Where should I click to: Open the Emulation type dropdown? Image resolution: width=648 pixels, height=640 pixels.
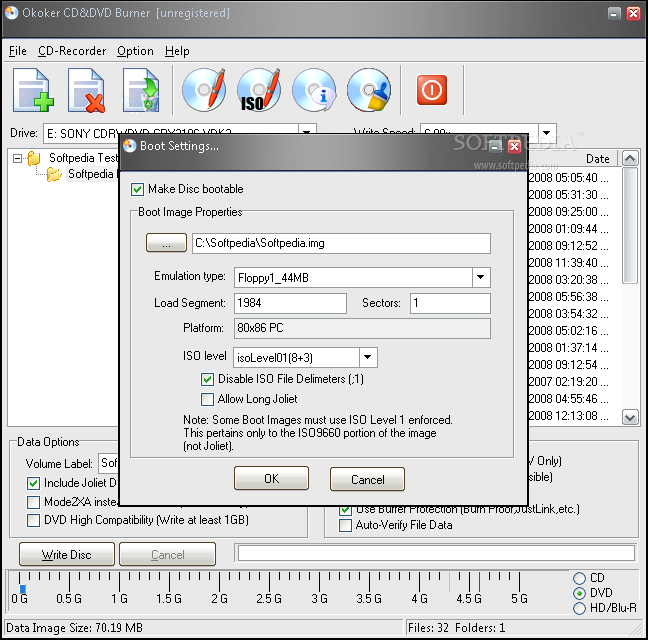tap(481, 278)
